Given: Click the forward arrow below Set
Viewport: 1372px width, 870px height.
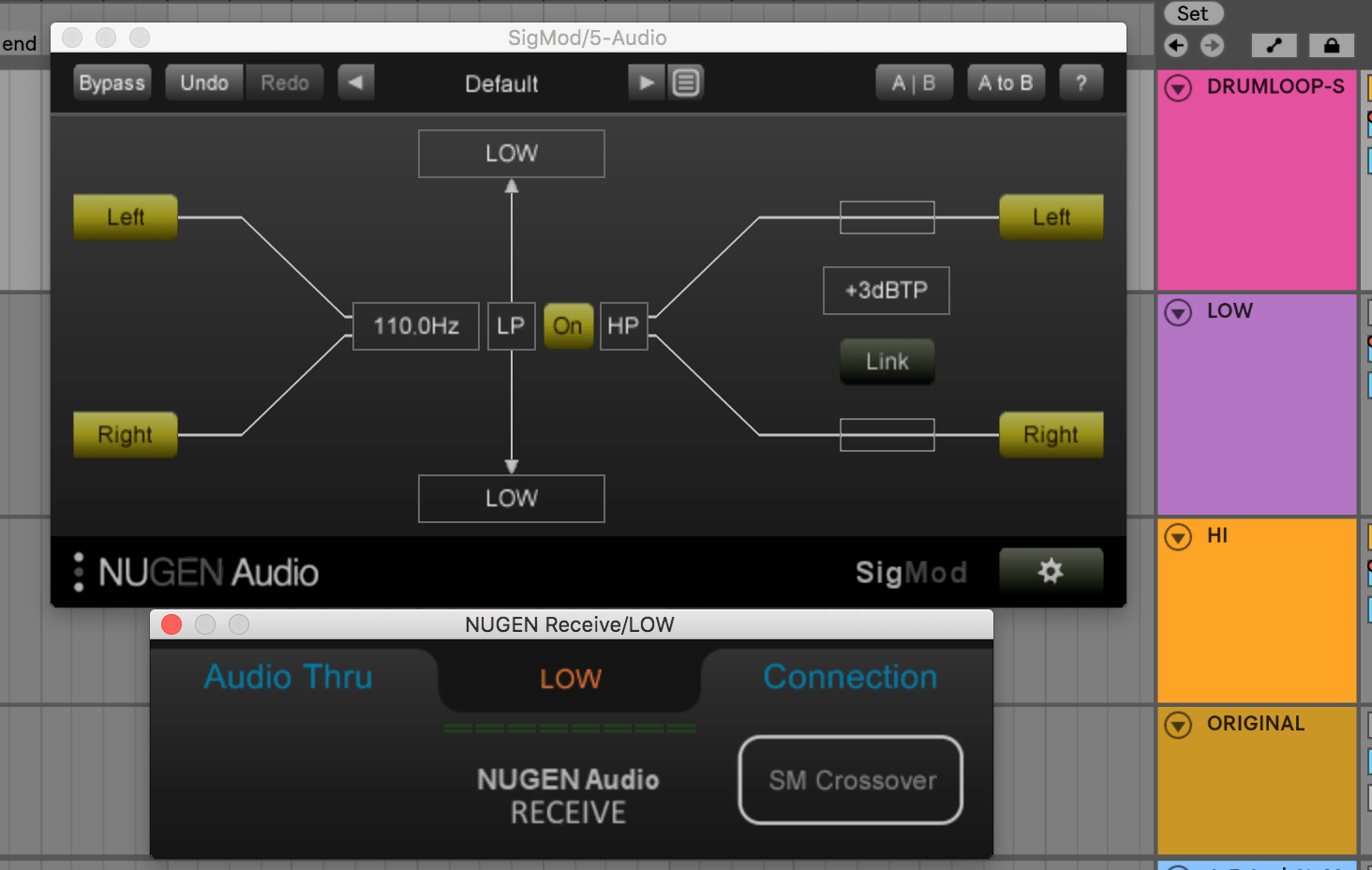Looking at the screenshot, I should pos(1212,45).
